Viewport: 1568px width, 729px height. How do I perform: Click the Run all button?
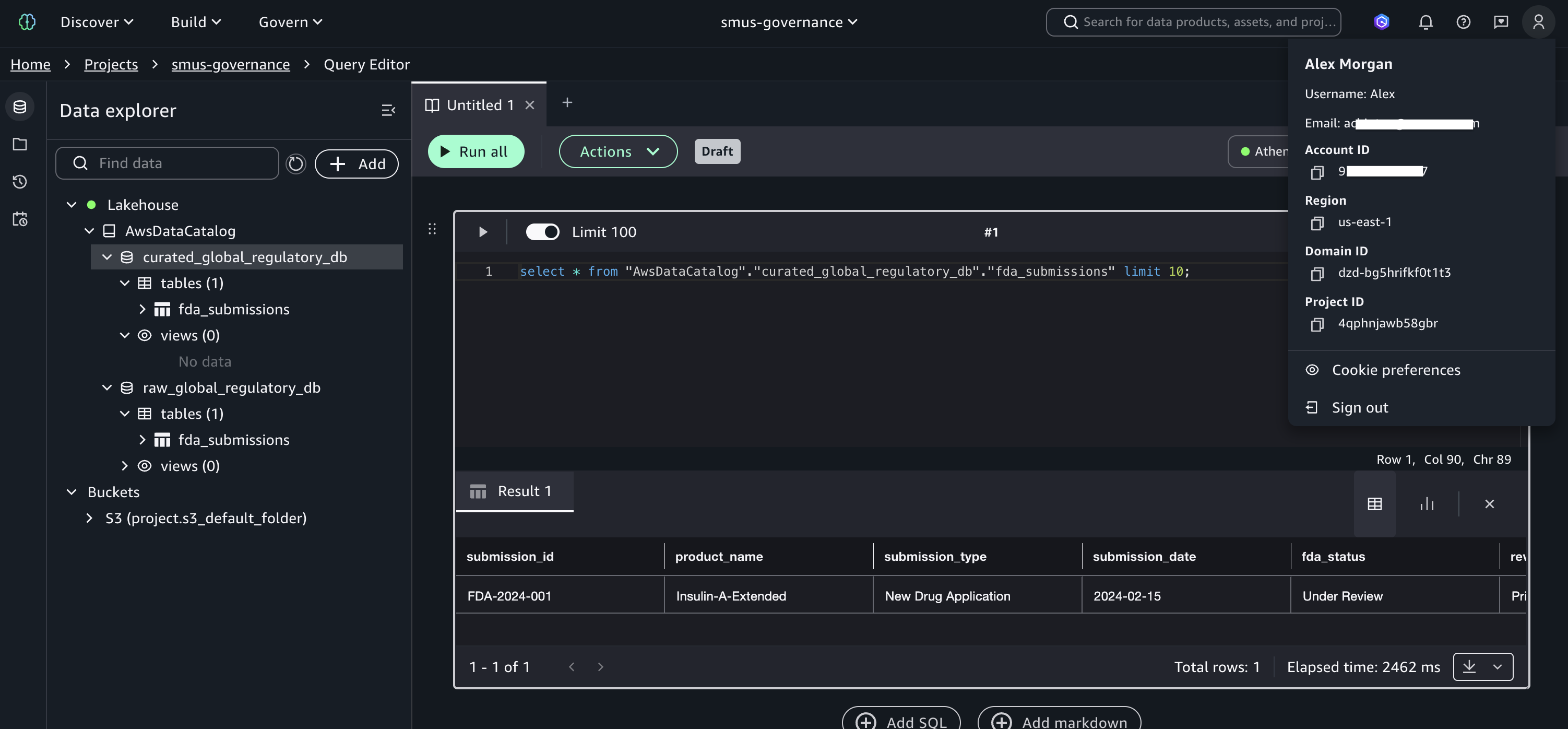coord(476,151)
